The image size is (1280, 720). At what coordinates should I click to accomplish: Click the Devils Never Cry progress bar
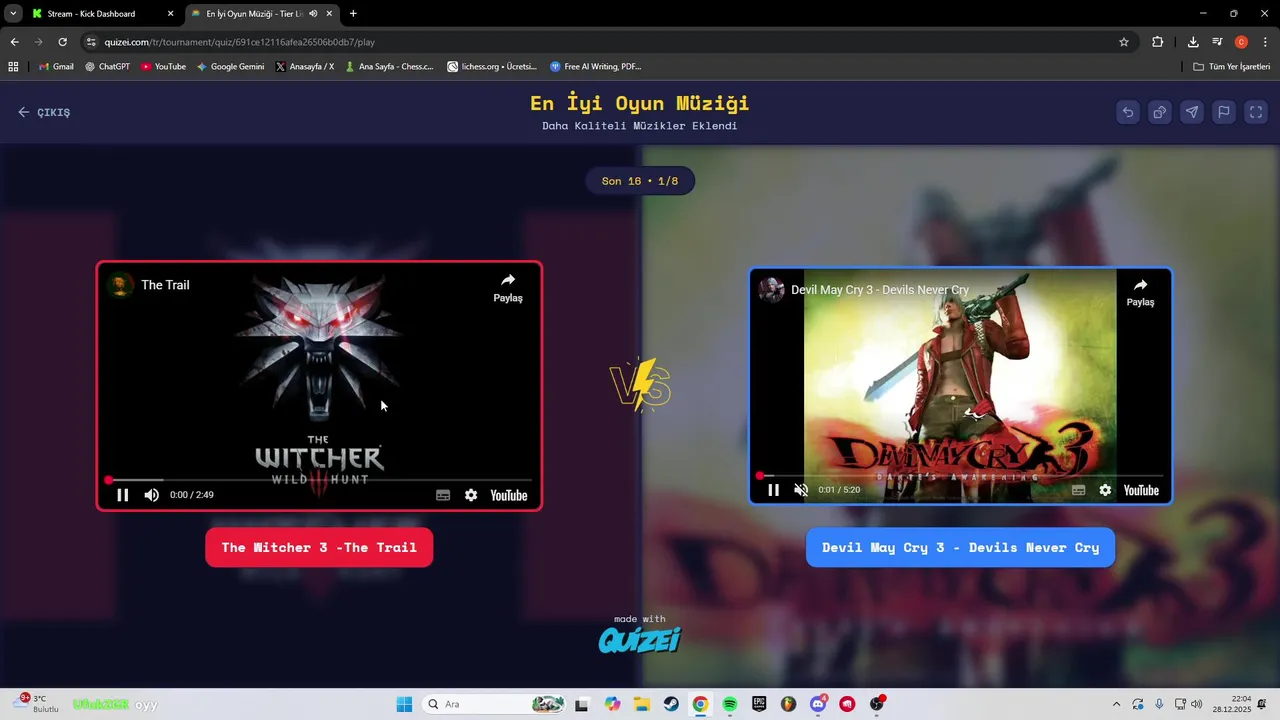pos(960,475)
